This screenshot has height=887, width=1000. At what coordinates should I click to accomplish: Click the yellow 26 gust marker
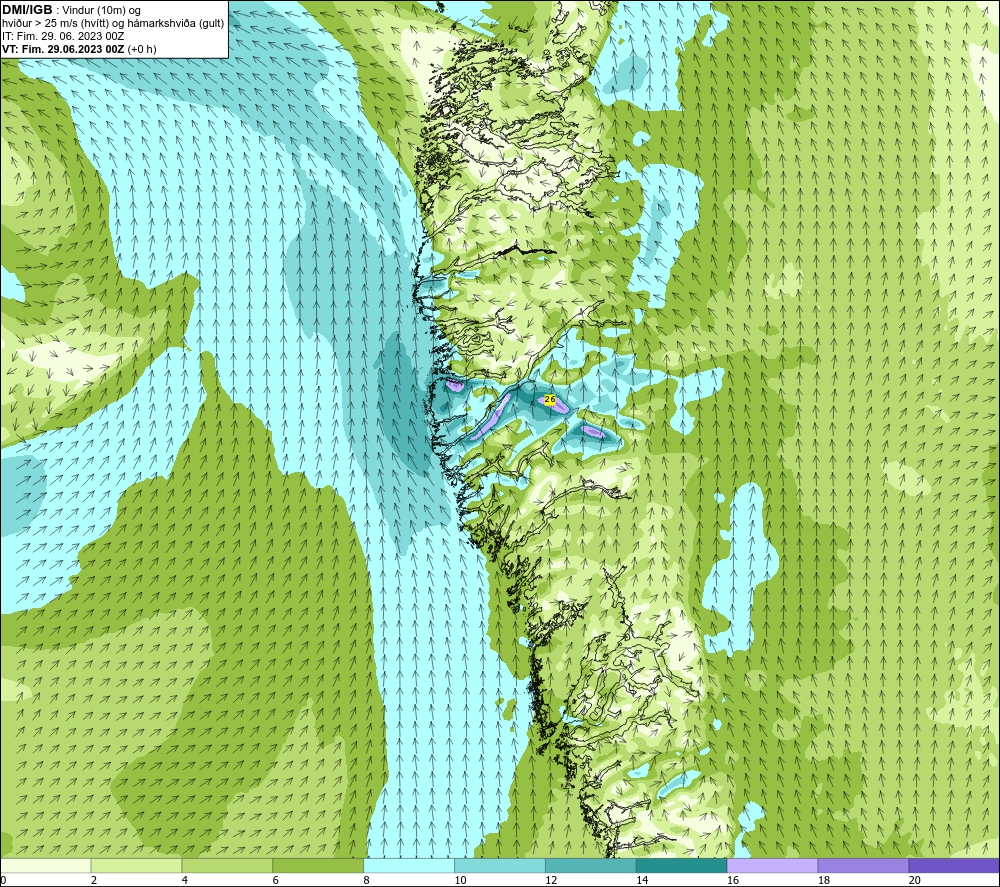click(x=550, y=399)
